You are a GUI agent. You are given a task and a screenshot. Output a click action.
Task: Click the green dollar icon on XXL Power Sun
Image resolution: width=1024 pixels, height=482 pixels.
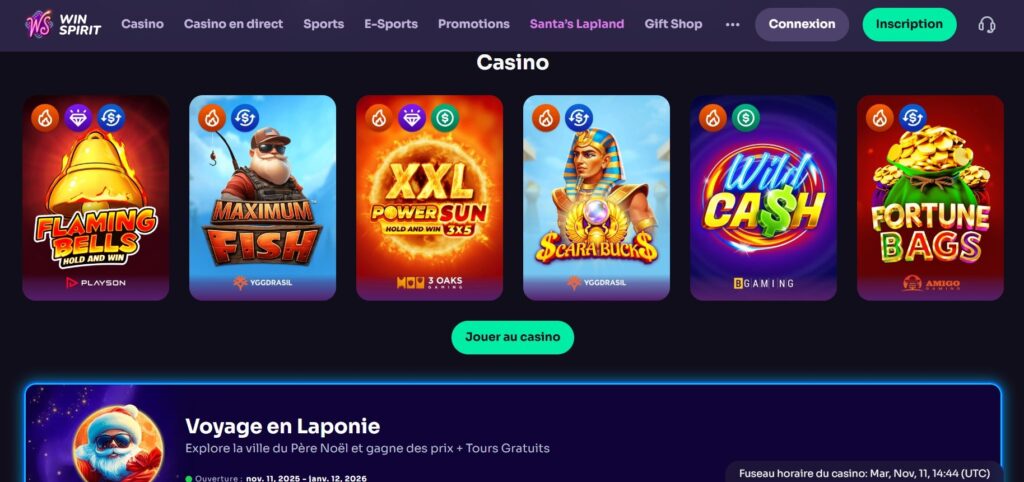[445, 118]
